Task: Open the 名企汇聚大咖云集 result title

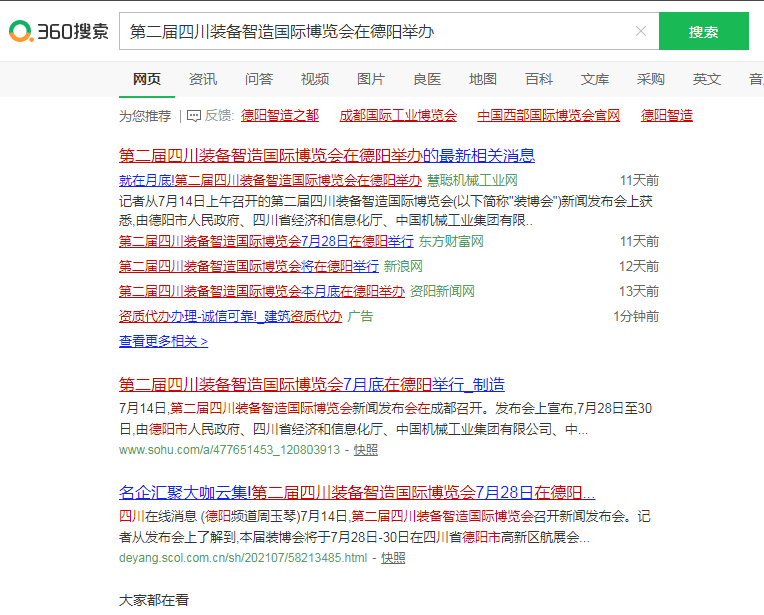Action: click(357, 493)
